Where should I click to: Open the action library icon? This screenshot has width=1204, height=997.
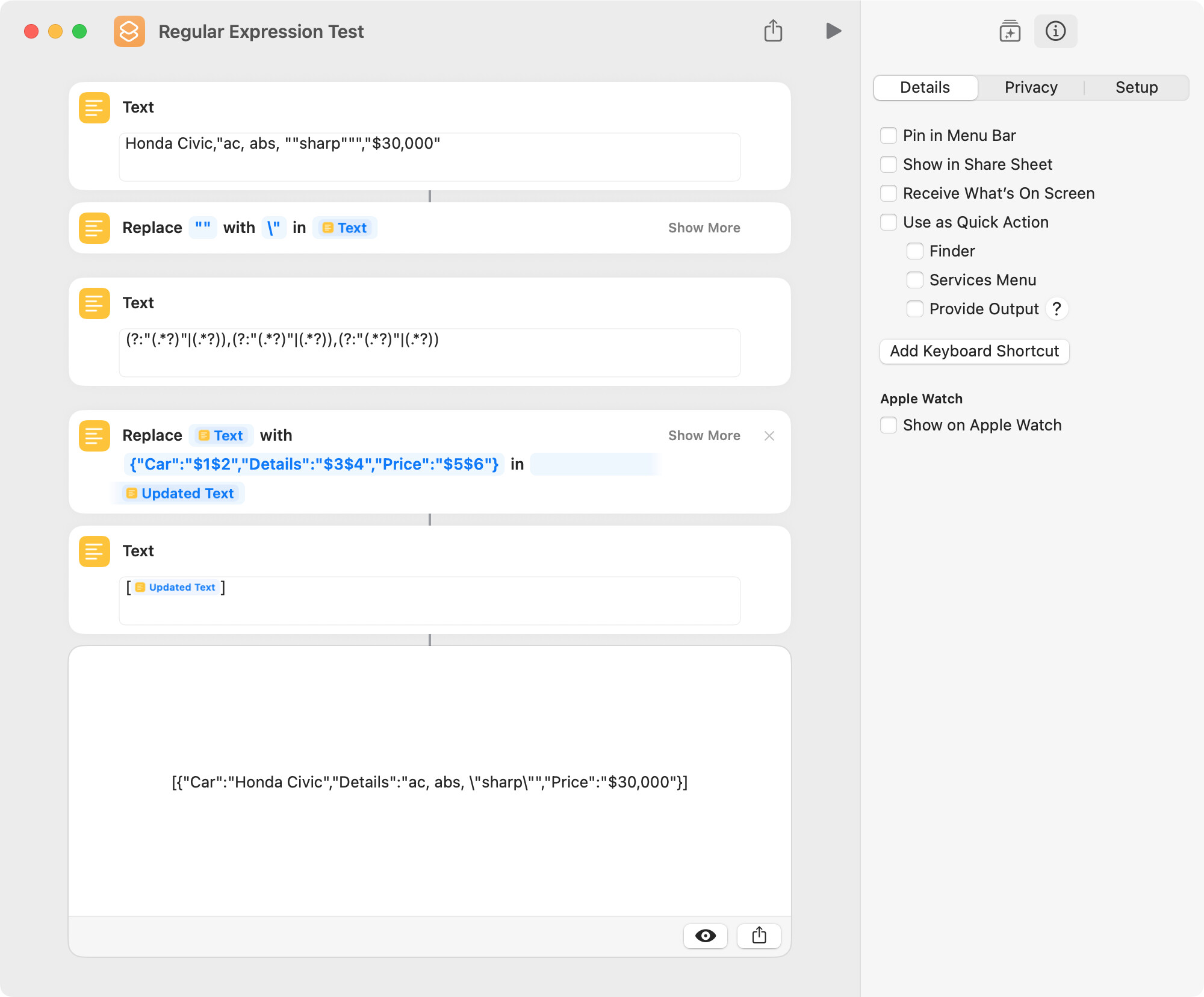[1010, 31]
